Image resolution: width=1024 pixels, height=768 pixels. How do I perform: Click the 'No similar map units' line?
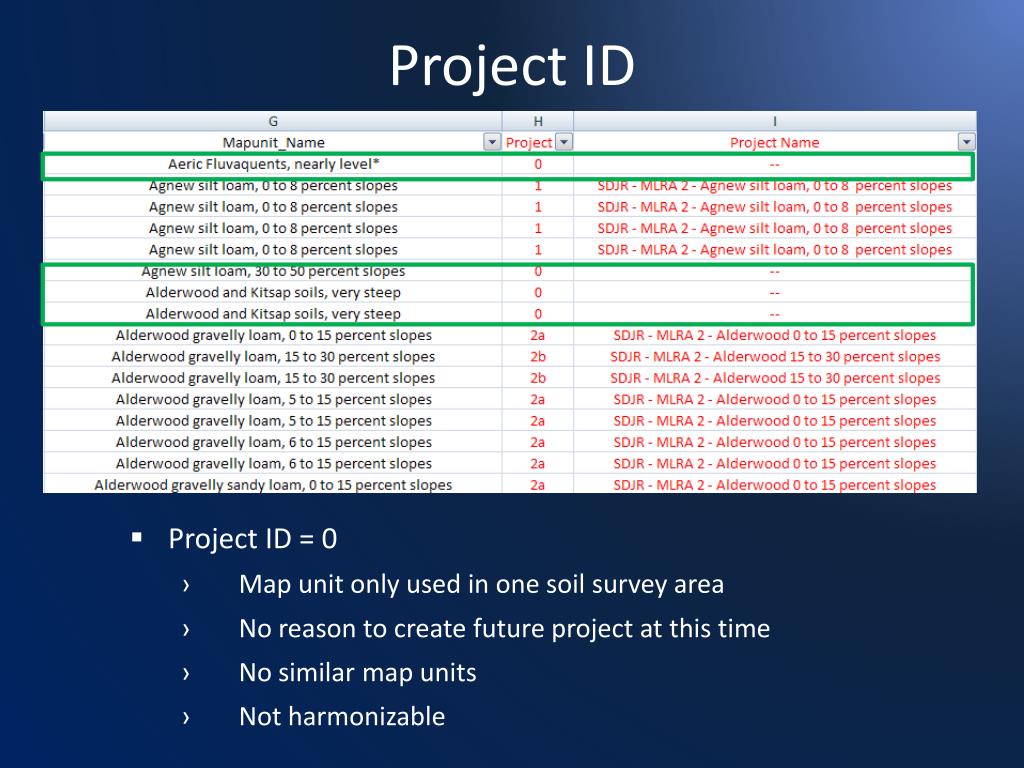pos(358,672)
